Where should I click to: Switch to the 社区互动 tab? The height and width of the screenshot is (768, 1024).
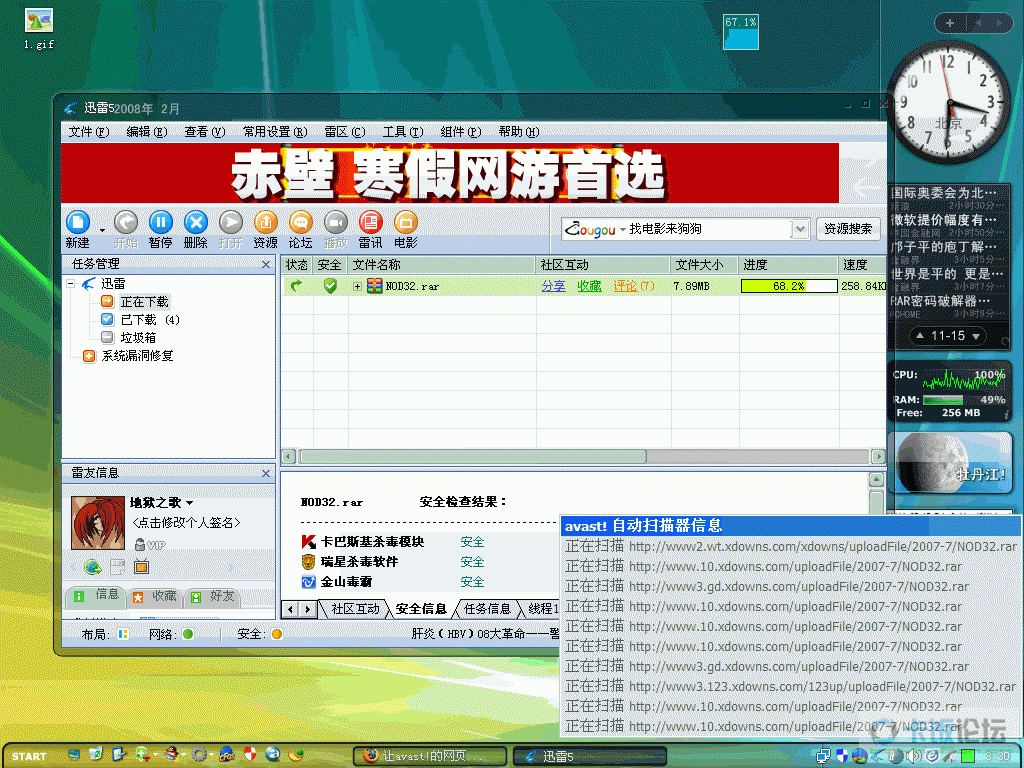[355, 609]
